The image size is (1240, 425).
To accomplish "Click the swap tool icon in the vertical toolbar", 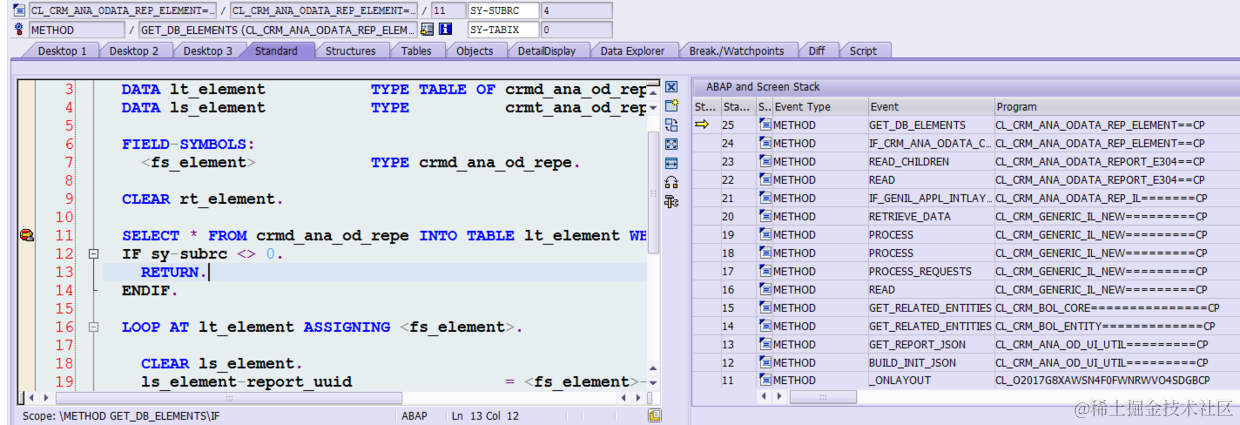I will [671, 125].
